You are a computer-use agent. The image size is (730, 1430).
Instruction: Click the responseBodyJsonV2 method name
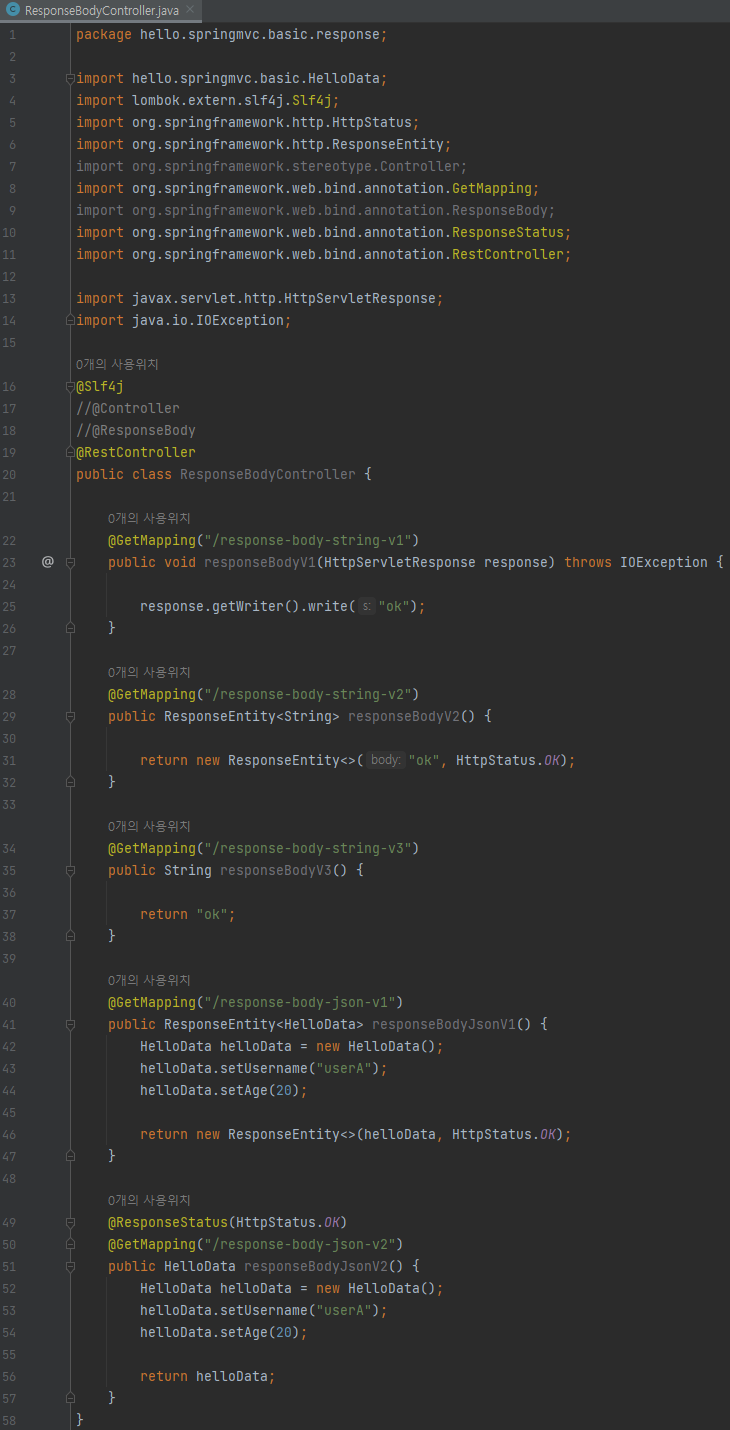coord(316,1266)
